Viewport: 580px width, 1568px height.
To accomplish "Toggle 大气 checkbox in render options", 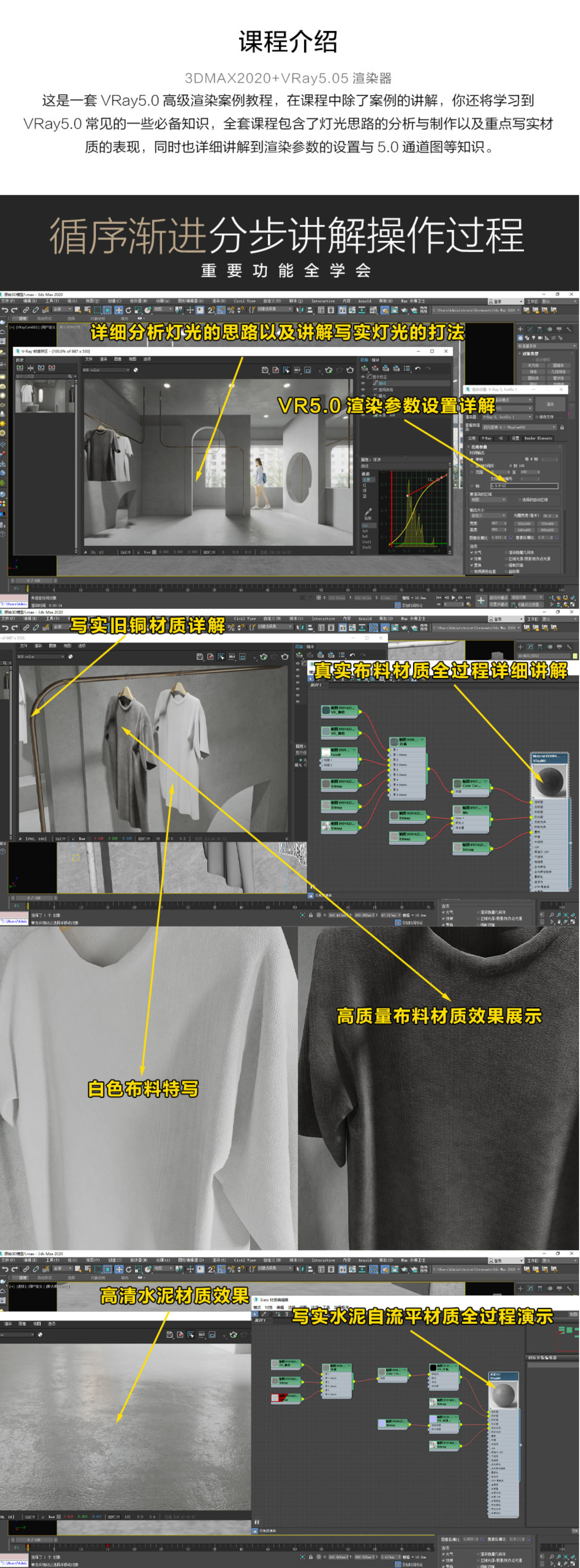I will tap(472, 553).
